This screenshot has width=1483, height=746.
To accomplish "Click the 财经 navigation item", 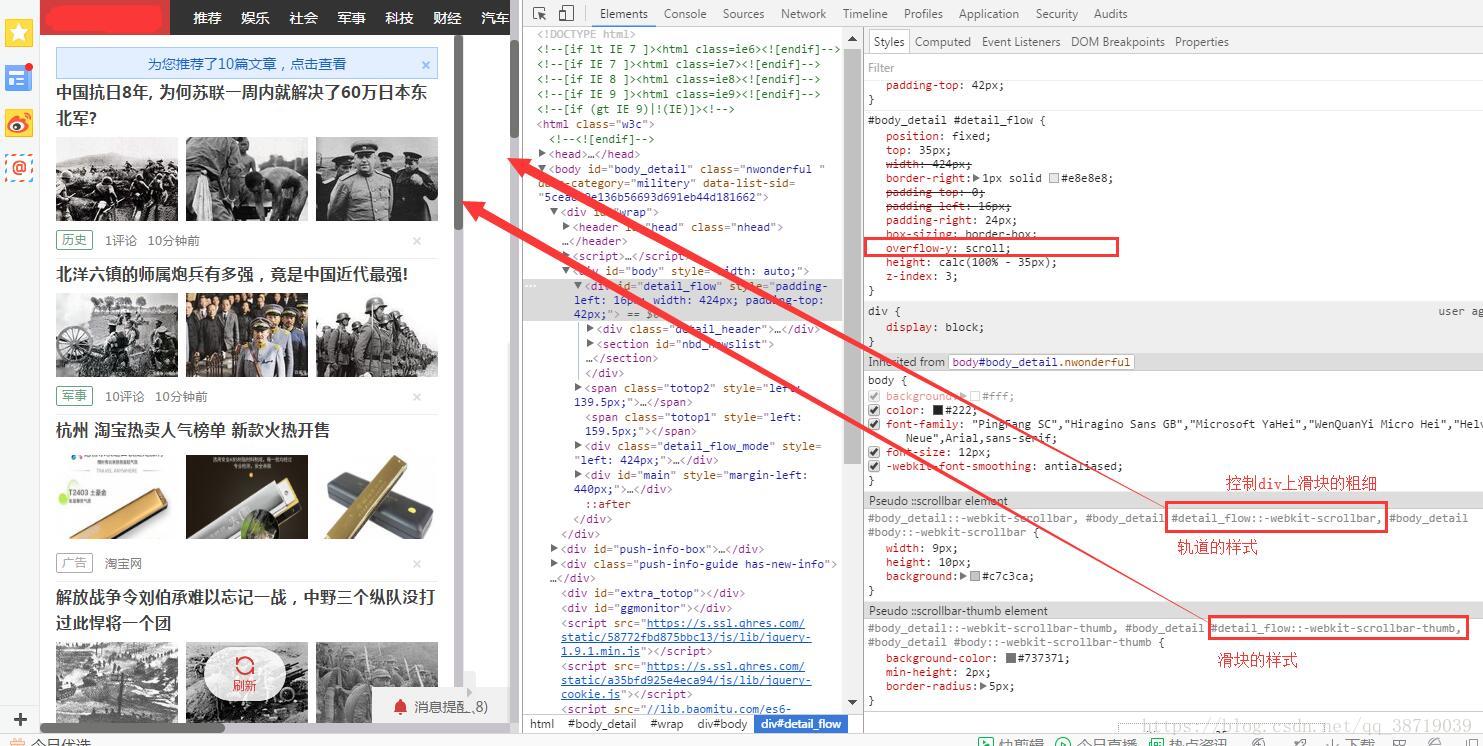I will (447, 18).
